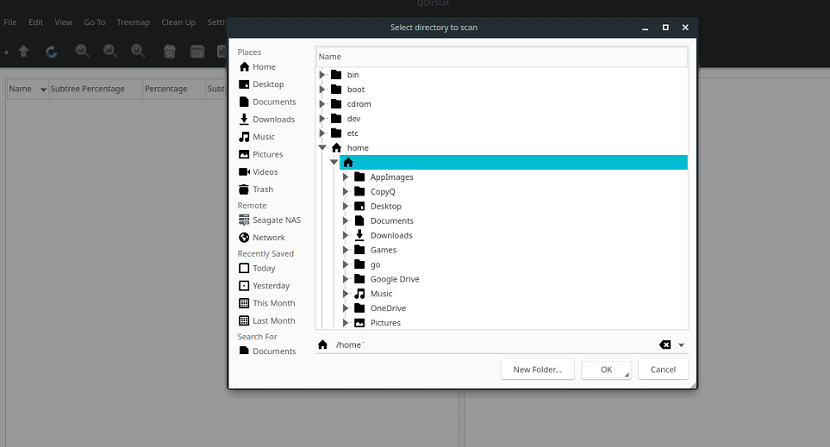Image resolution: width=830 pixels, height=447 pixels.
Task: Select Documents under Search For
Action: 274,351
